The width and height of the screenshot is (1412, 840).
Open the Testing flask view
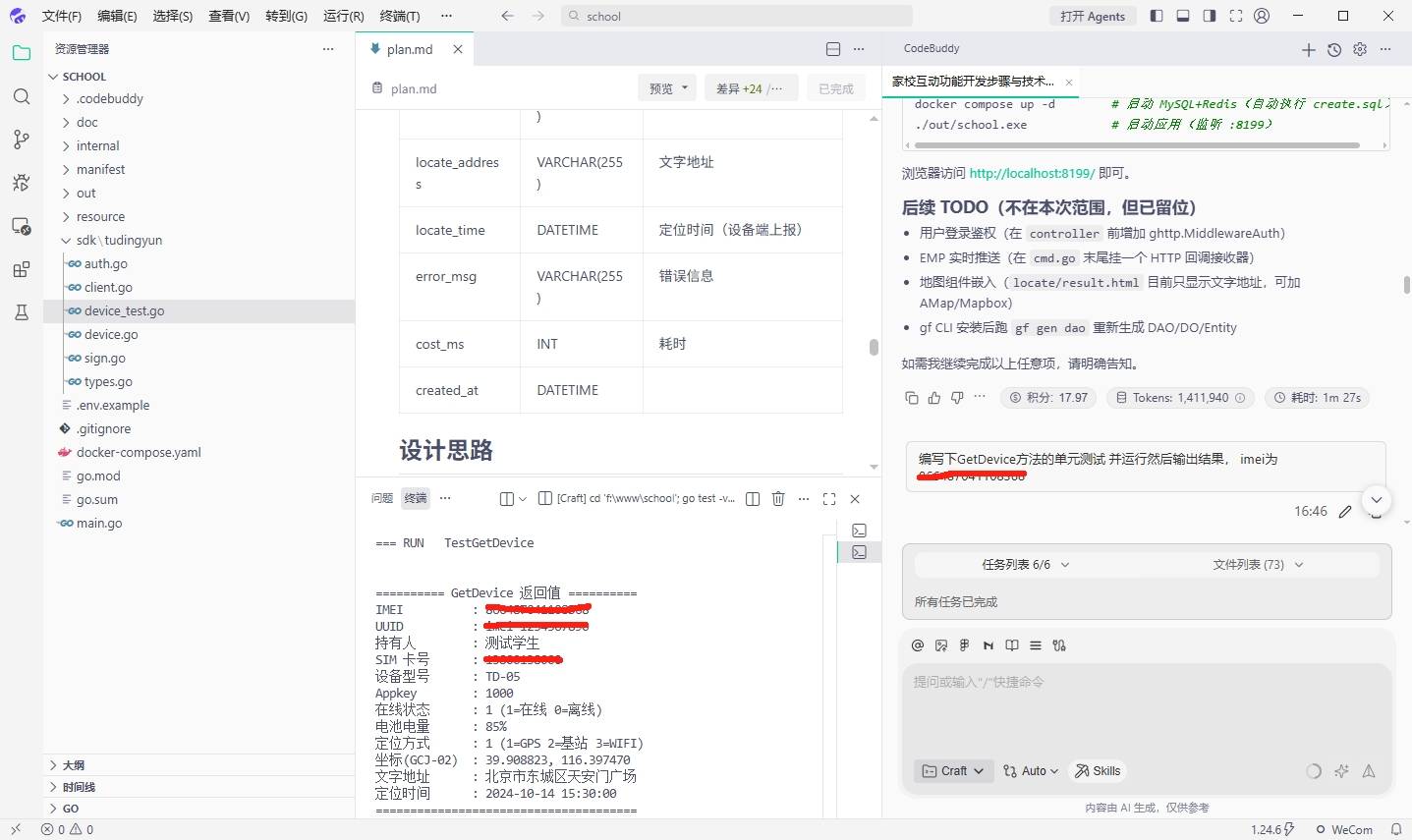pos(22,312)
